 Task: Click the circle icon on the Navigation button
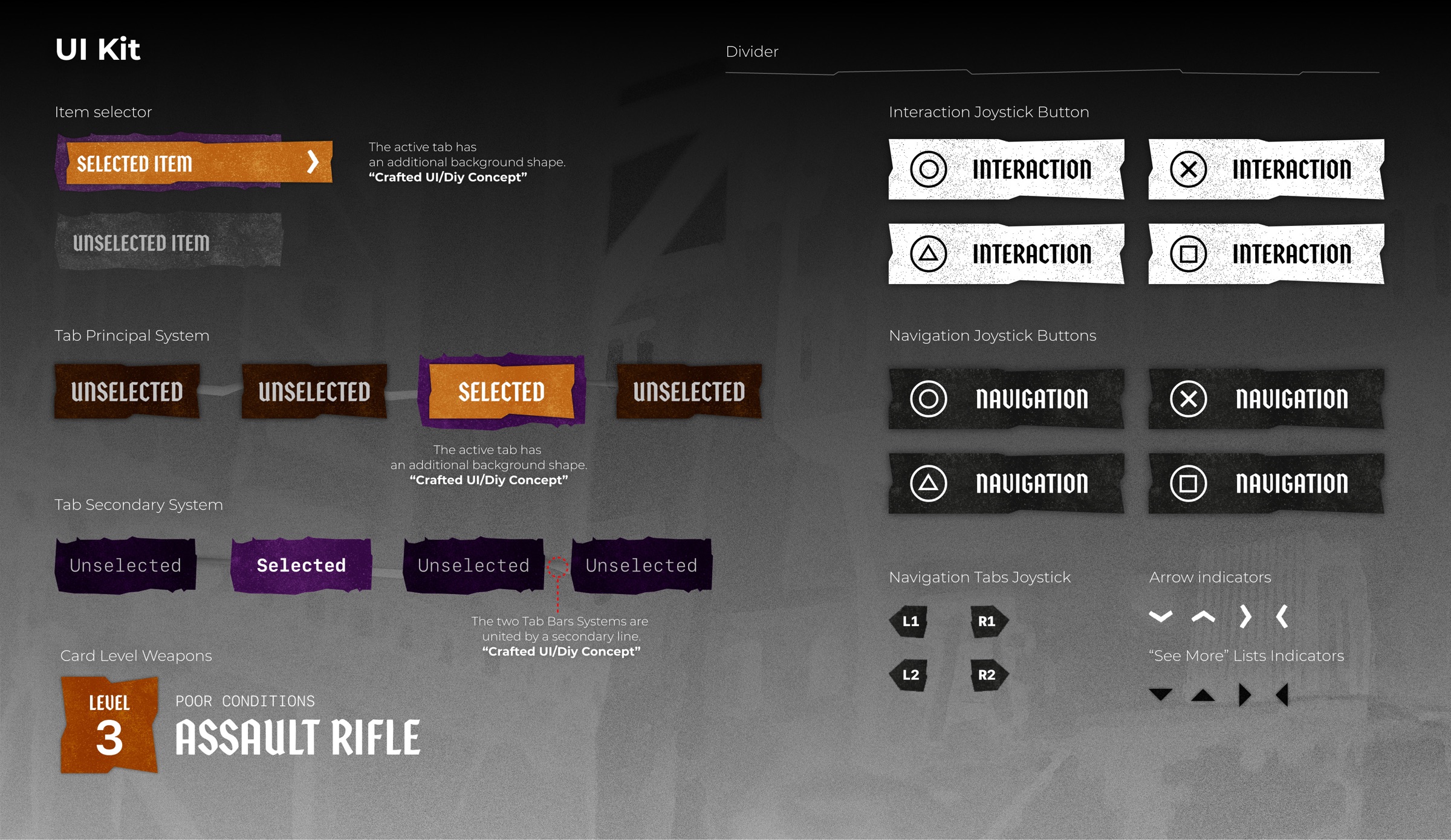pyautogui.click(x=928, y=399)
